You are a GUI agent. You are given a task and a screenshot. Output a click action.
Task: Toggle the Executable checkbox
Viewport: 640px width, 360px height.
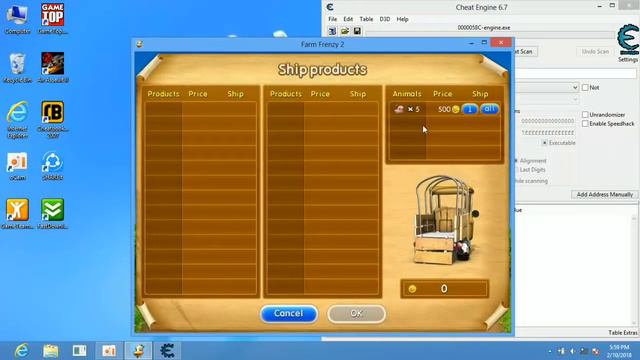point(544,143)
